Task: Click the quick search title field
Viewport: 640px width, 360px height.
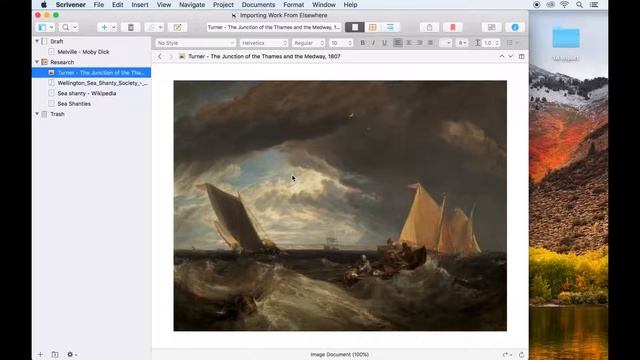Action: pyautogui.click(x=273, y=27)
